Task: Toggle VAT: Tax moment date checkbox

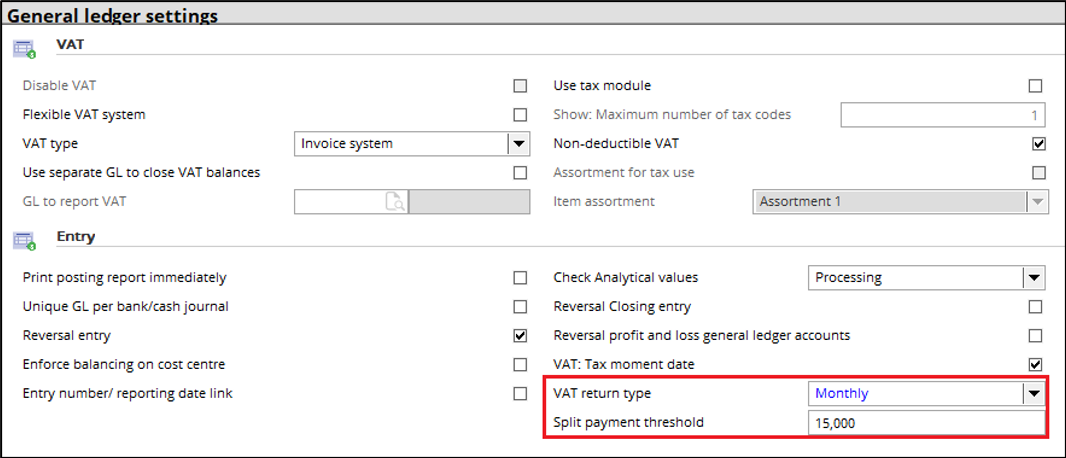Action: (1035, 365)
